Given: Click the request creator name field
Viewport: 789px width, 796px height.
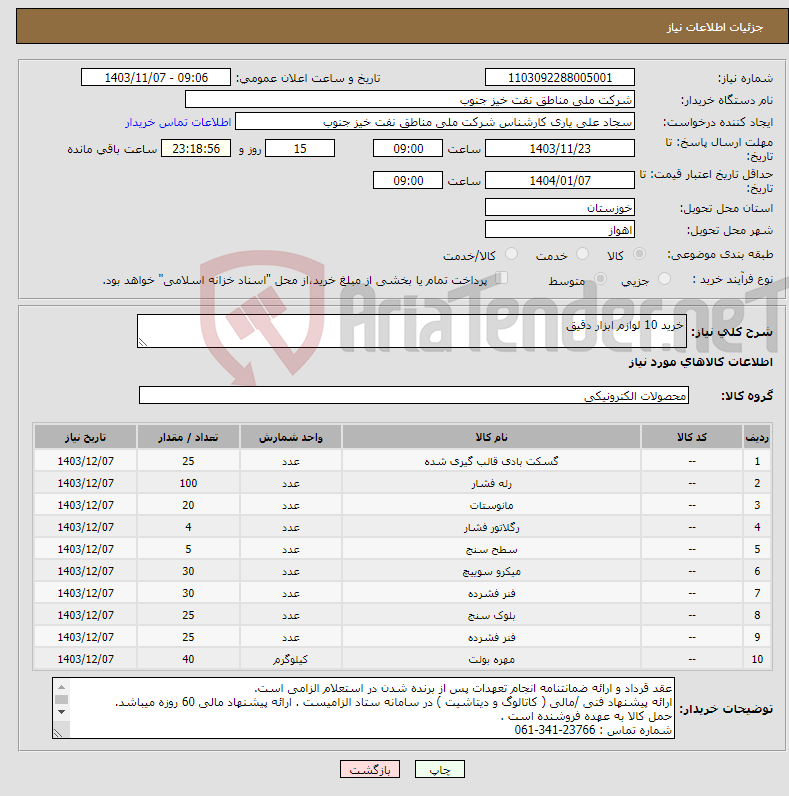Looking at the screenshot, I should [435, 122].
